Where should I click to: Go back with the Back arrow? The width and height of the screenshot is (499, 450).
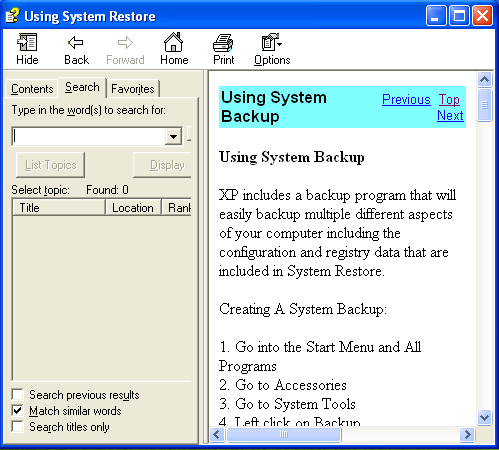[x=76, y=49]
